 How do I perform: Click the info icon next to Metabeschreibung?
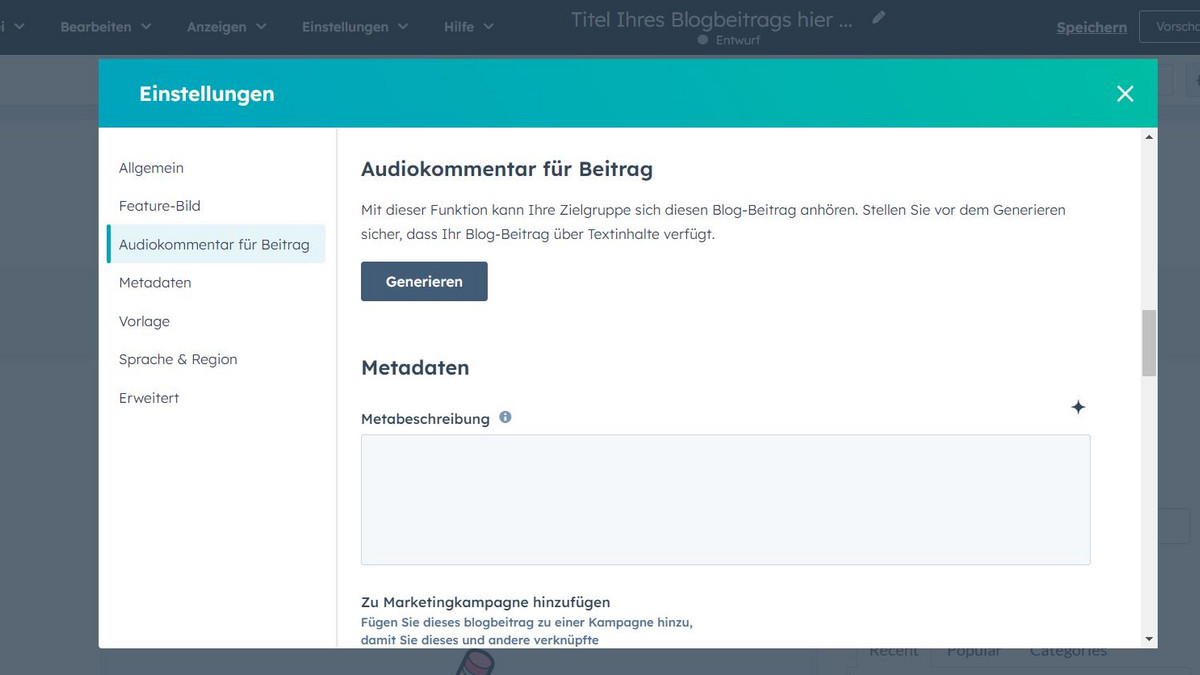click(x=505, y=417)
